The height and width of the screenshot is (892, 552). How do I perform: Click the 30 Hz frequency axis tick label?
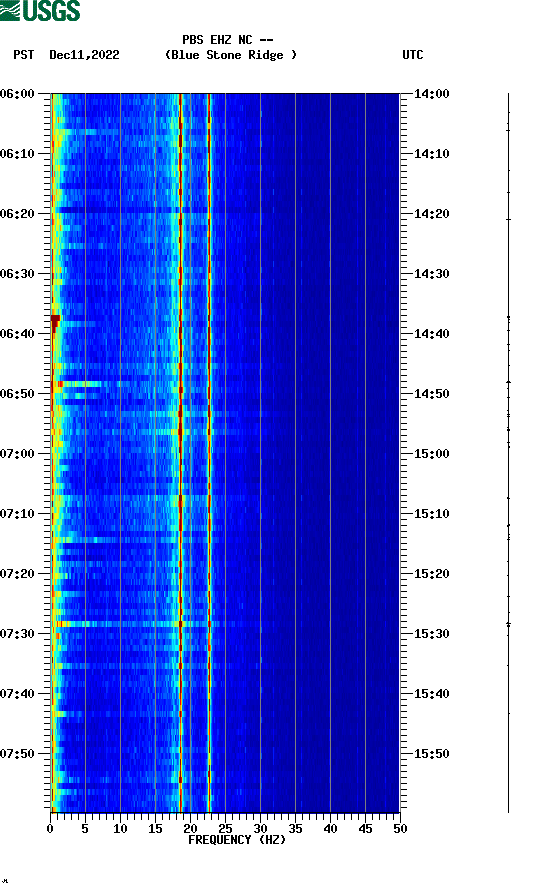[260, 828]
